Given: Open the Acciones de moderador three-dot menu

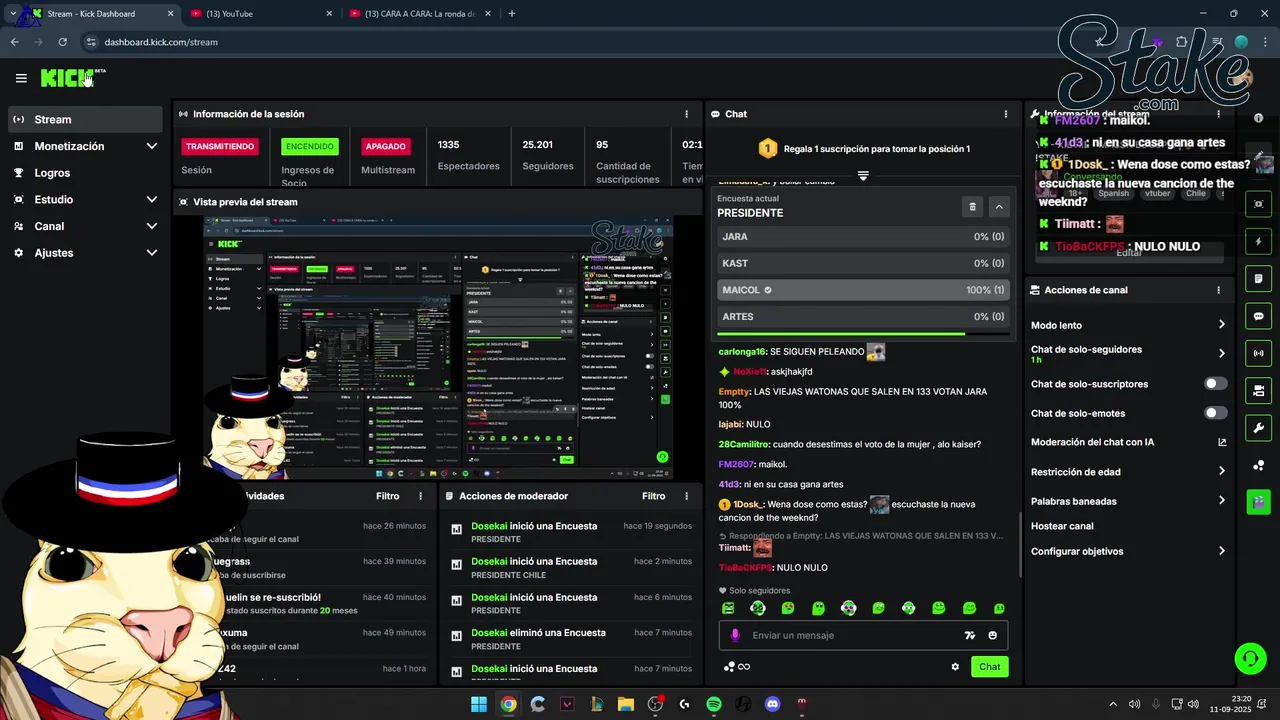Looking at the screenshot, I should [x=686, y=496].
